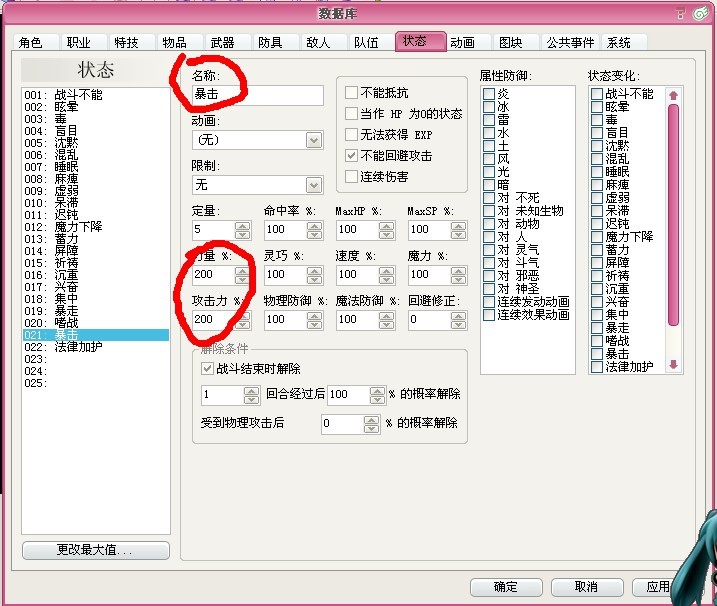Click the 取消 button
The height and width of the screenshot is (606, 717).
click(587, 587)
